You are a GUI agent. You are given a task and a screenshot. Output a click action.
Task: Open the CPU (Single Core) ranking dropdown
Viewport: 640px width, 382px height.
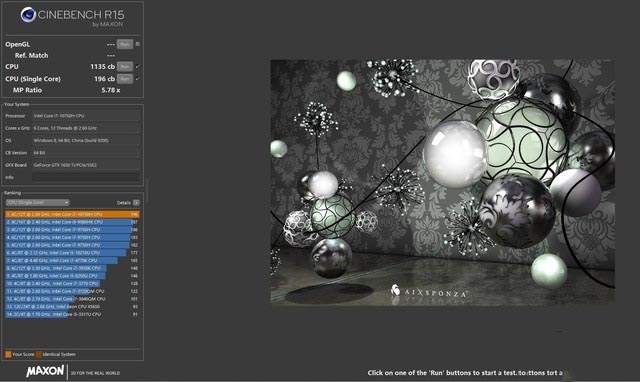(x=38, y=203)
